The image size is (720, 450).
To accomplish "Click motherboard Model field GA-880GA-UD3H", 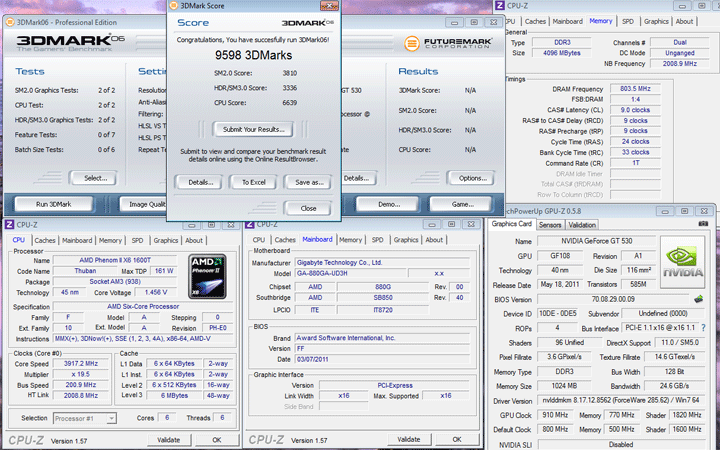I will click(350, 273).
